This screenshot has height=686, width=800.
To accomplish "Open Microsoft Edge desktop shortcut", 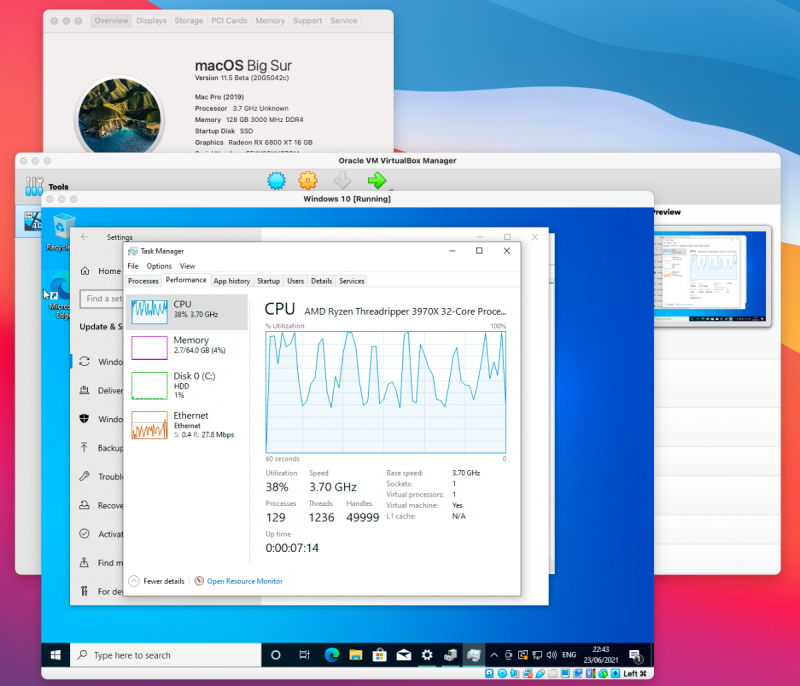I will [60, 297].
